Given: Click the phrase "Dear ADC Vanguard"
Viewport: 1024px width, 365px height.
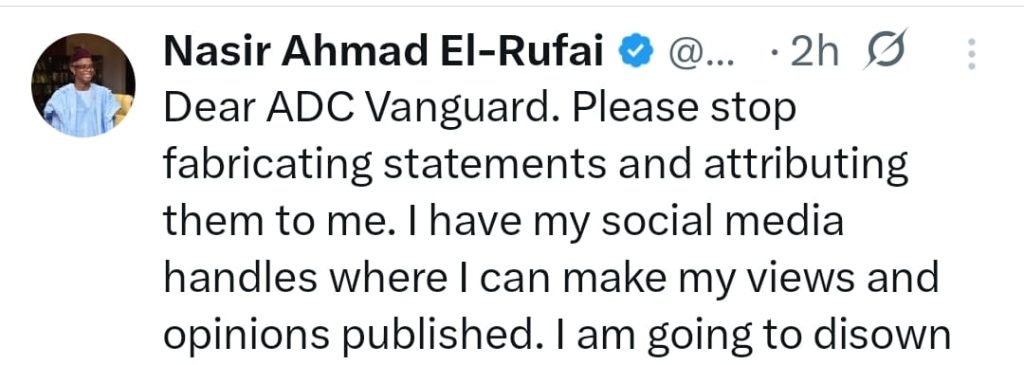Looking at the screenshot, I should (358, 109).
